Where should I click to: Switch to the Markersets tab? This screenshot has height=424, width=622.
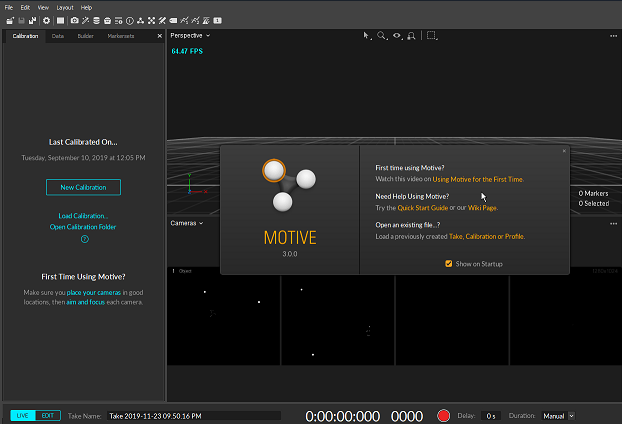tap(122, 36)
